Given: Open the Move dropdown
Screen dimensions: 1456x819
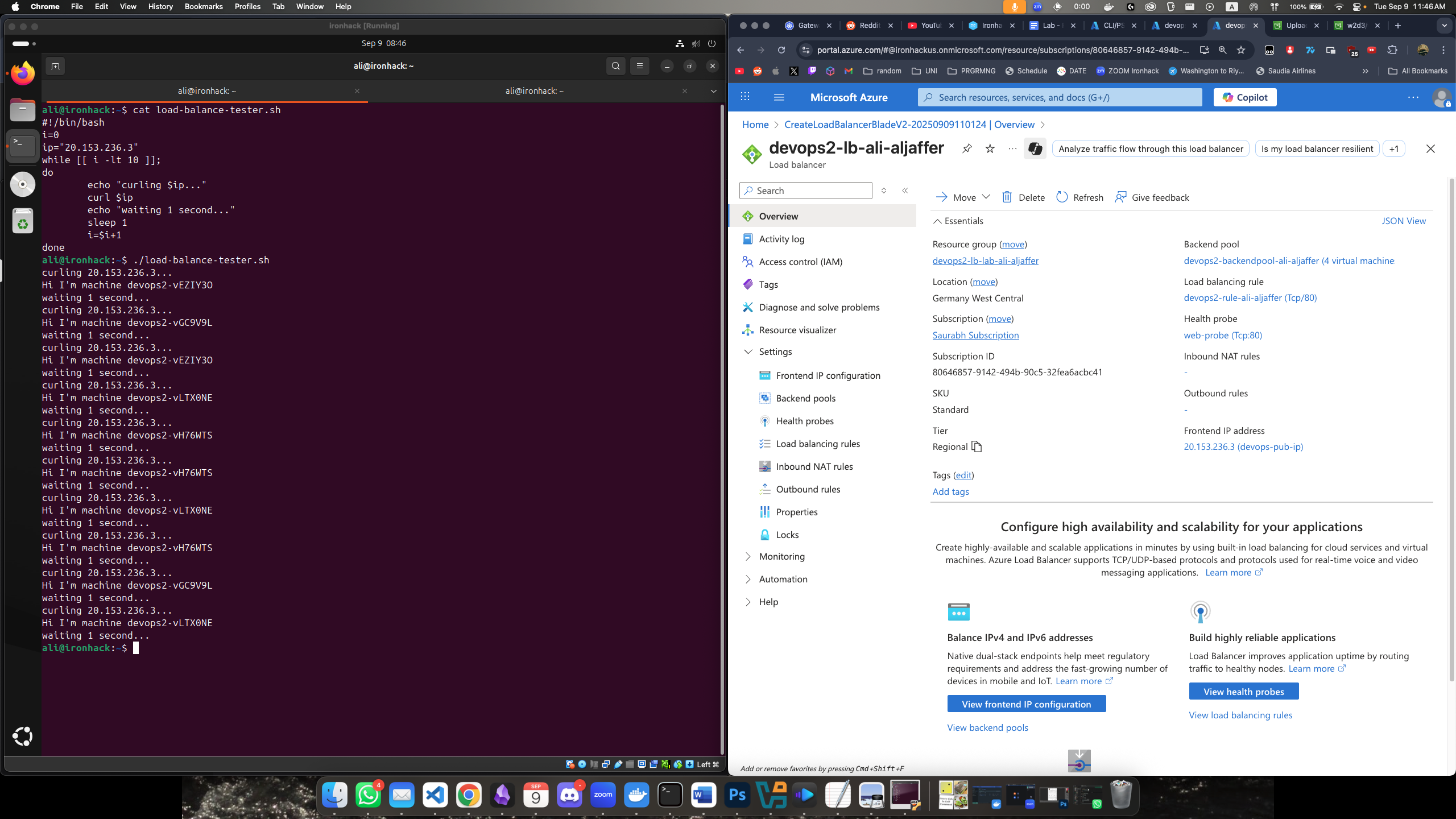Looking at the screenshot, I should point(986,197).
